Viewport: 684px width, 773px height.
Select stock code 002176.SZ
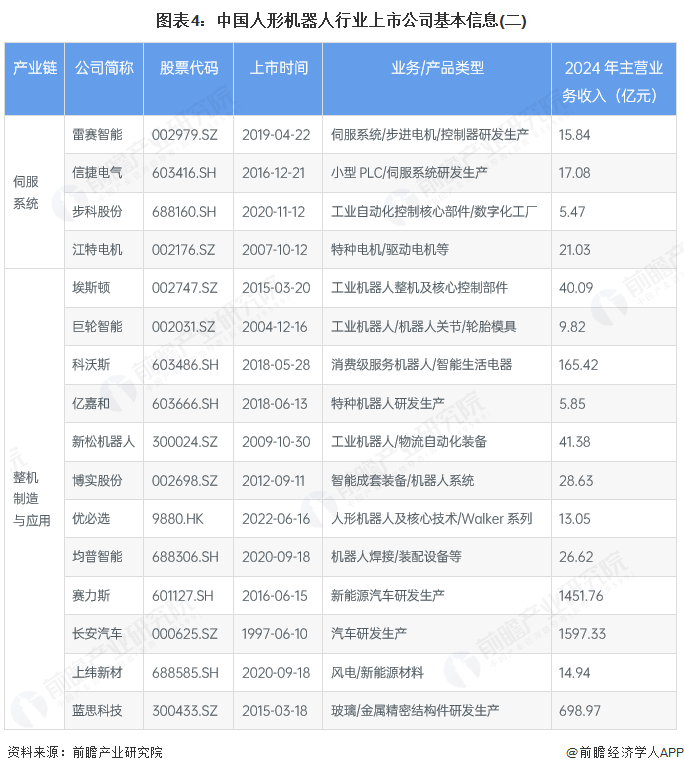click(x=183, y=250)
